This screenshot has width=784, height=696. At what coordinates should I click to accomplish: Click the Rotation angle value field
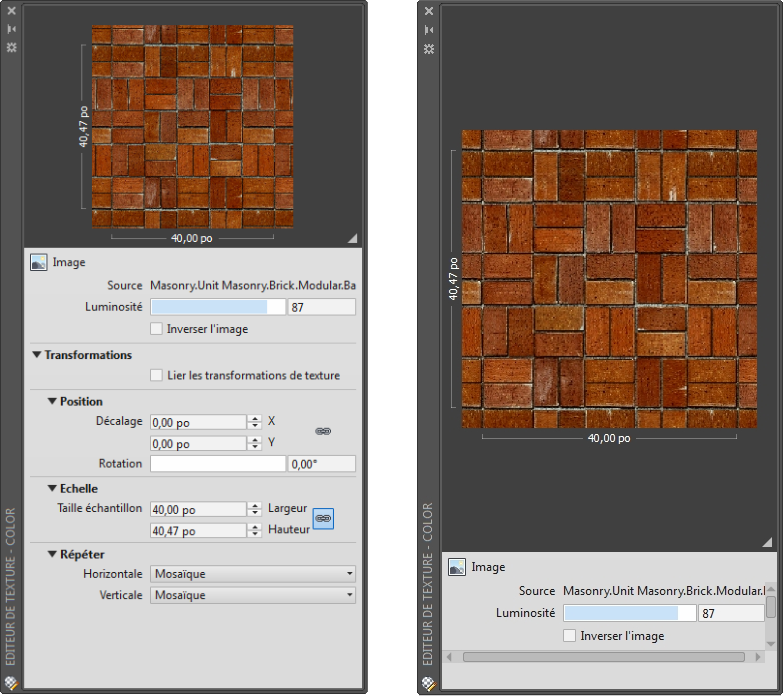point(321,464)
